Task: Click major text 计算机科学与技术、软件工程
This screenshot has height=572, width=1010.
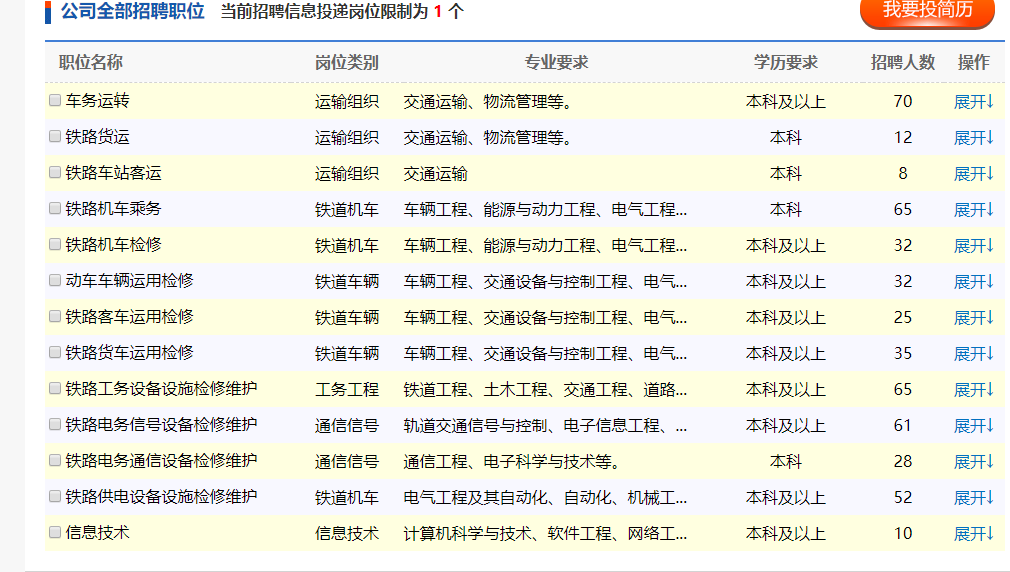Action: tap(545, 534)
